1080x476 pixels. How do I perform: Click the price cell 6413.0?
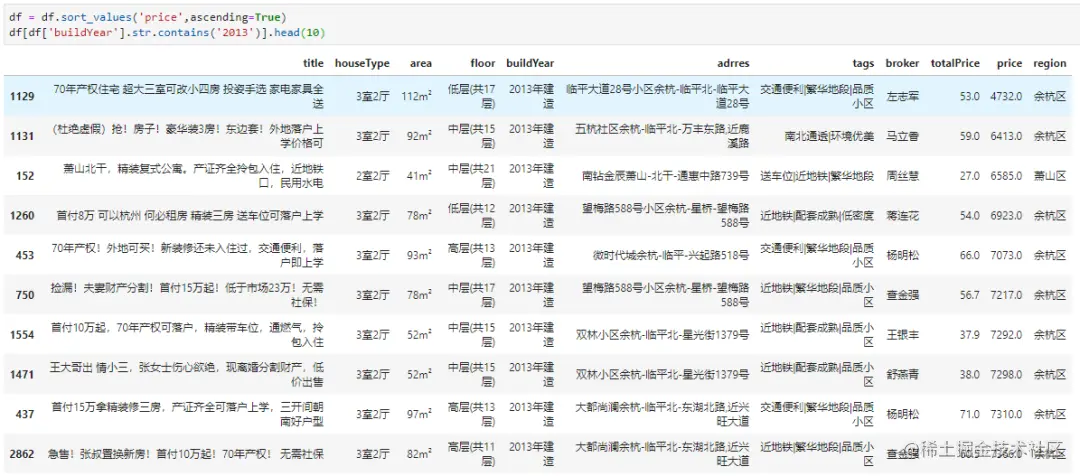pyautogui.click(x=1006, y=136)
